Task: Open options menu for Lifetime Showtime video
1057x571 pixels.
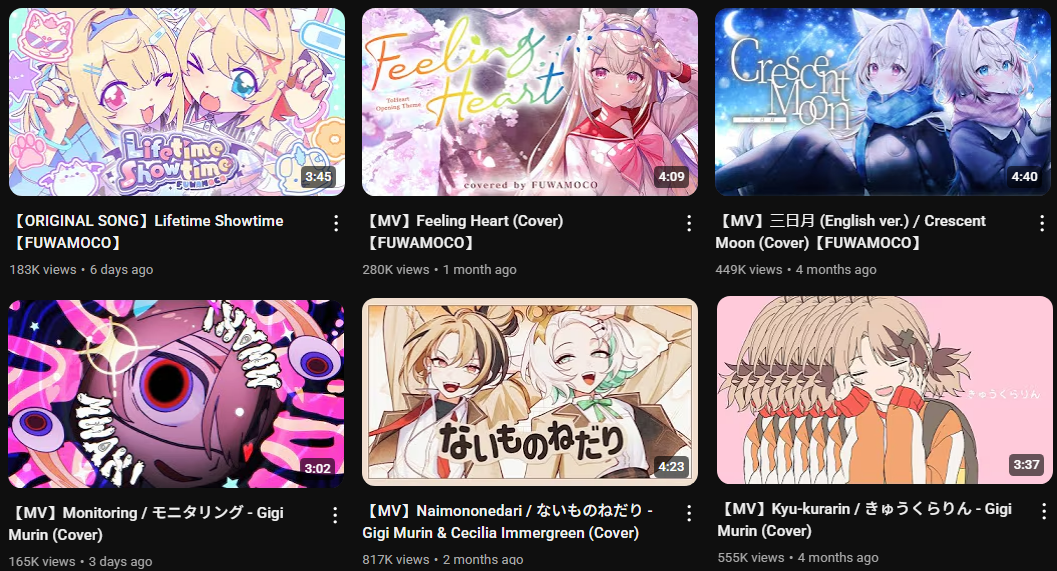Action: (336, 223)
